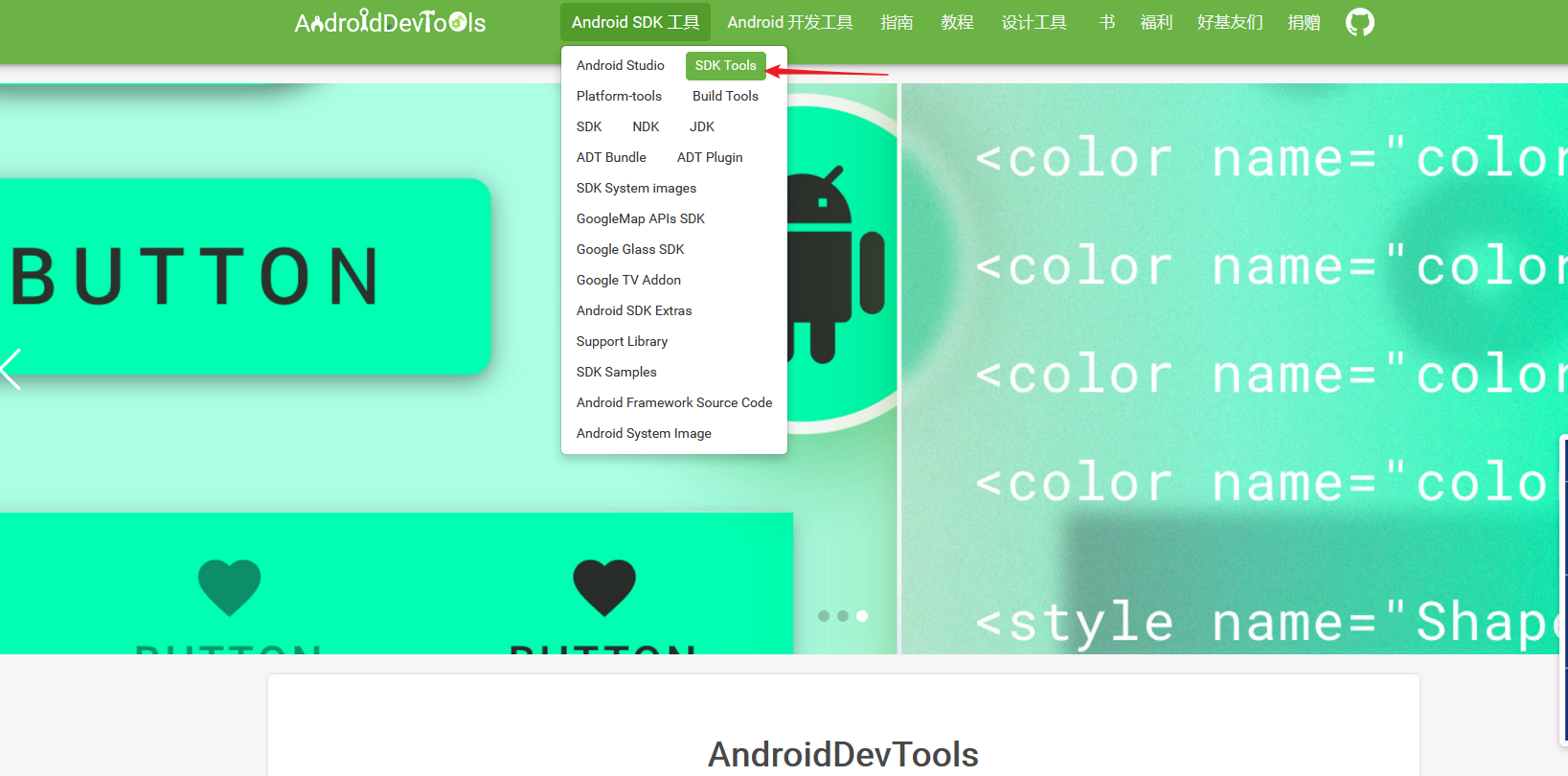
Task: Open the 指南 nav item
Action: pos(897,22)
